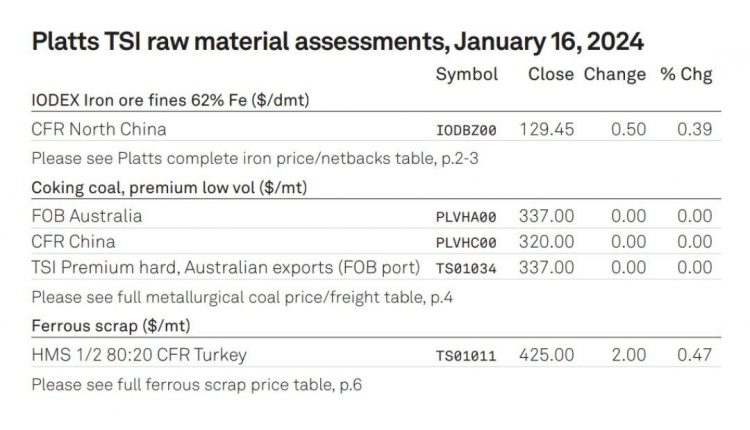Click the TS01034 symbol code

coord(467,268)
